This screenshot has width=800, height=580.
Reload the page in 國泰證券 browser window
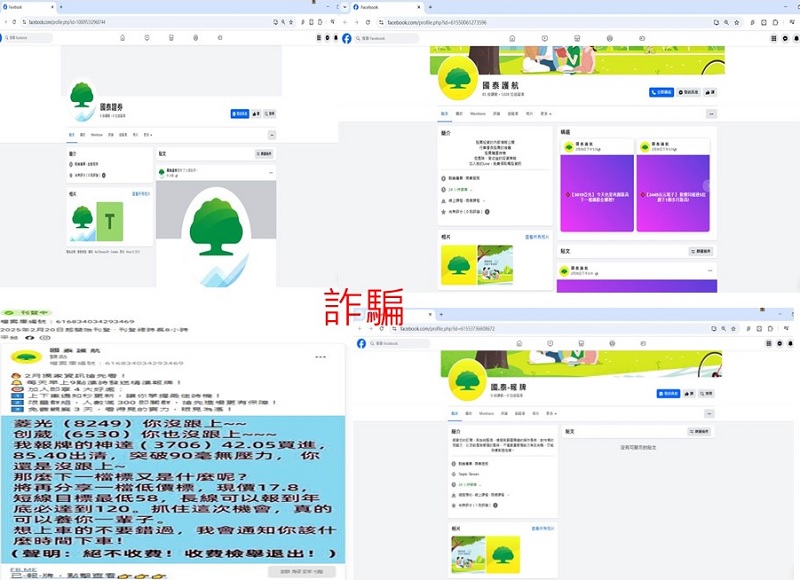[14, 22]
